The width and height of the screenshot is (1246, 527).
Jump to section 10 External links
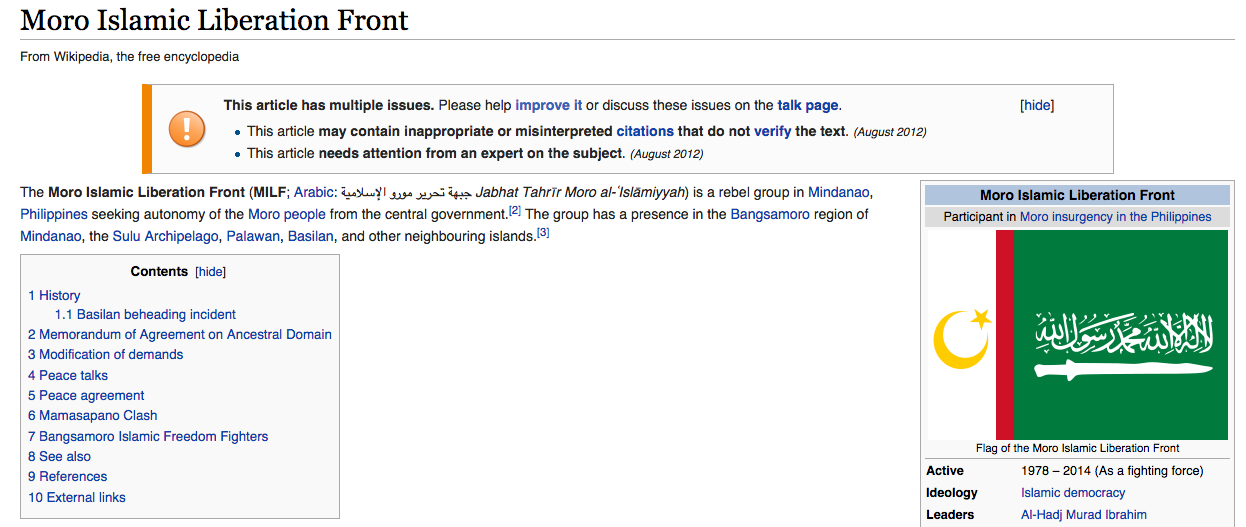[77, 497]
